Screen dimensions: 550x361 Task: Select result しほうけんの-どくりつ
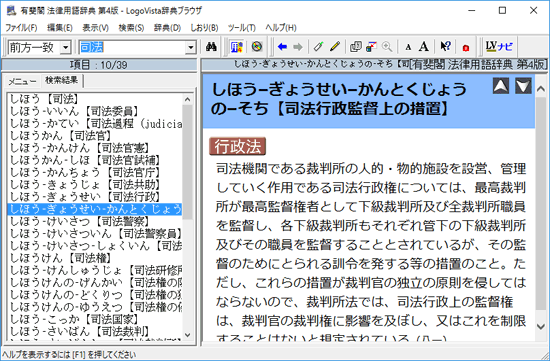pyautogui.click(x=95, y=295)
